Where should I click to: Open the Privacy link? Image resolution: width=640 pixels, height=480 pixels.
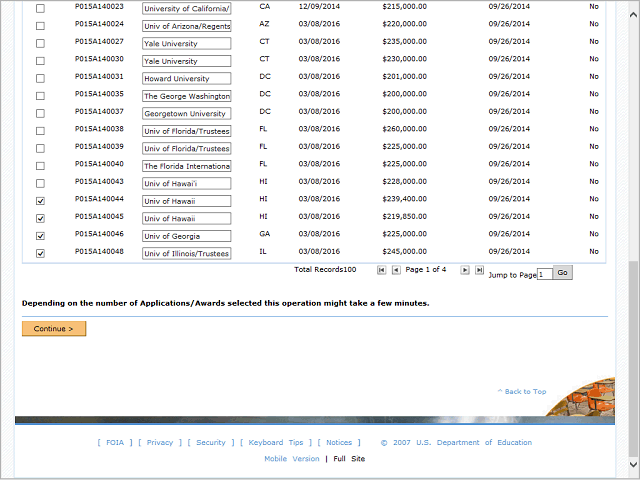[x=160, y=442]
